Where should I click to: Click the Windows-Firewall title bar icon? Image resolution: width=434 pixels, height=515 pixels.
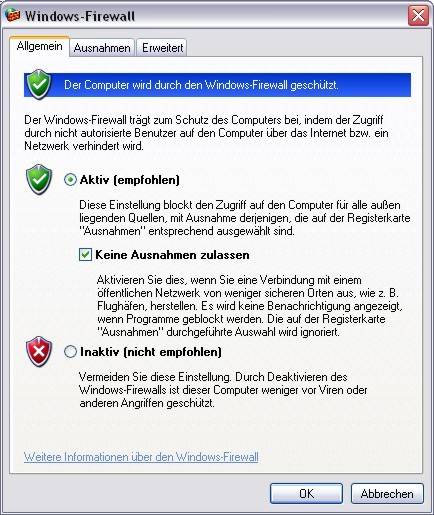pyautogui.click(x=13, y=15)
